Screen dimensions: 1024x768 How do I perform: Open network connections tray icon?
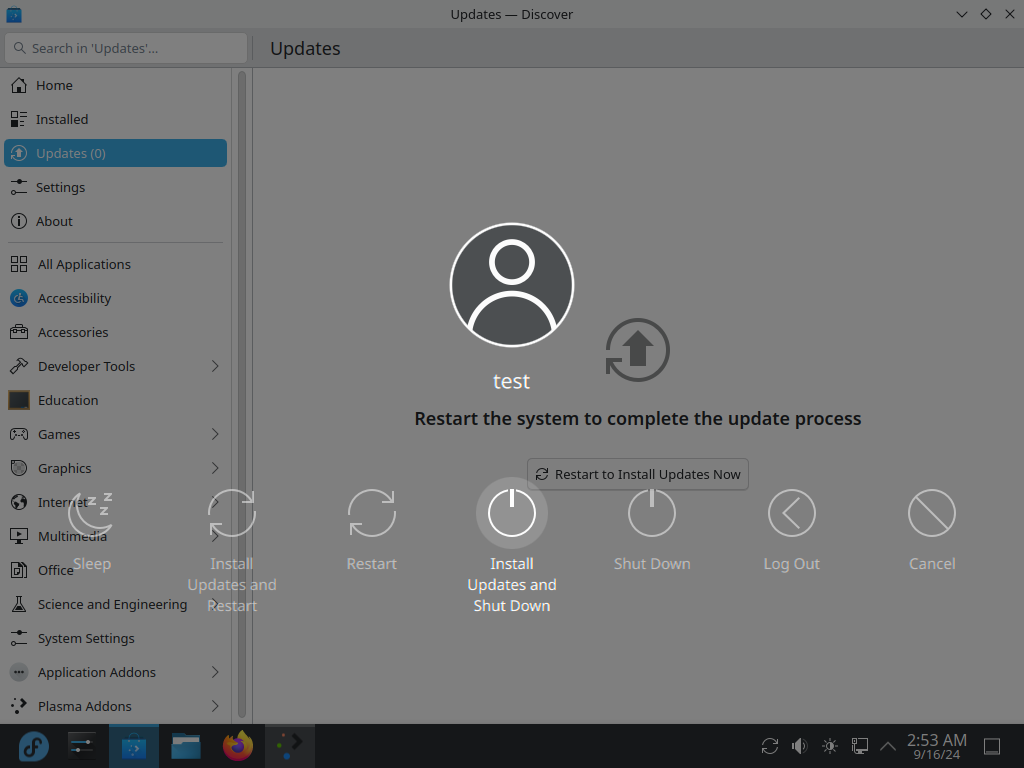[859, 746]
